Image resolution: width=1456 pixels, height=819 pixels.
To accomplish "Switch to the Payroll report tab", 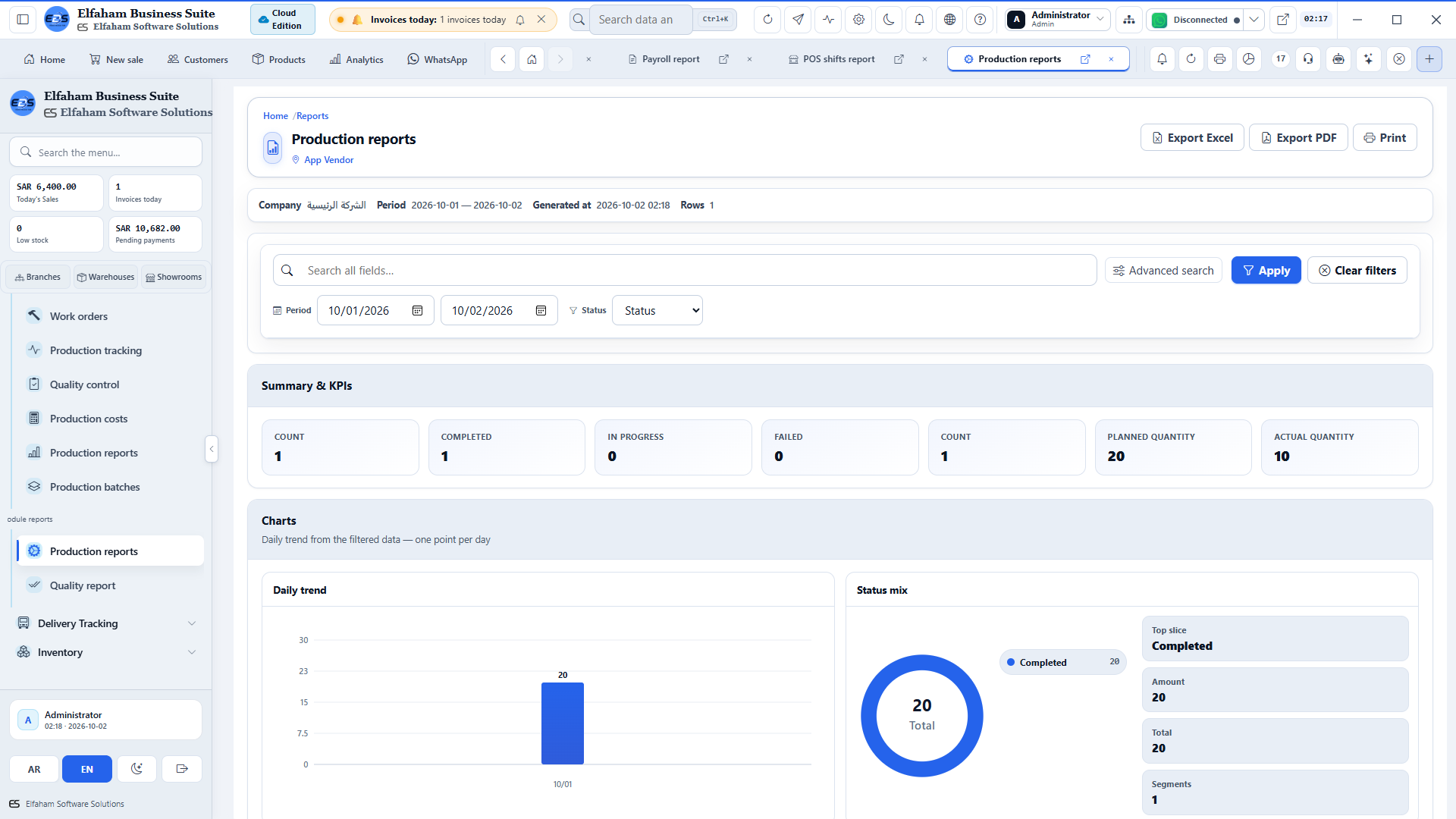I will click(x=670, y=59).
